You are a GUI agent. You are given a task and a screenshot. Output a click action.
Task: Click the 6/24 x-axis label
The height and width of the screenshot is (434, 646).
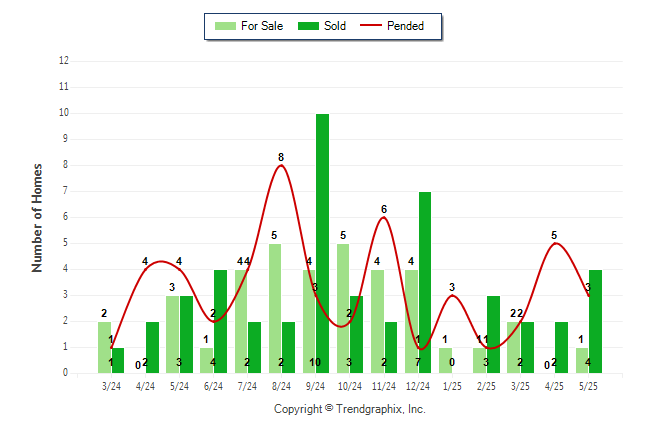point(213,386)
